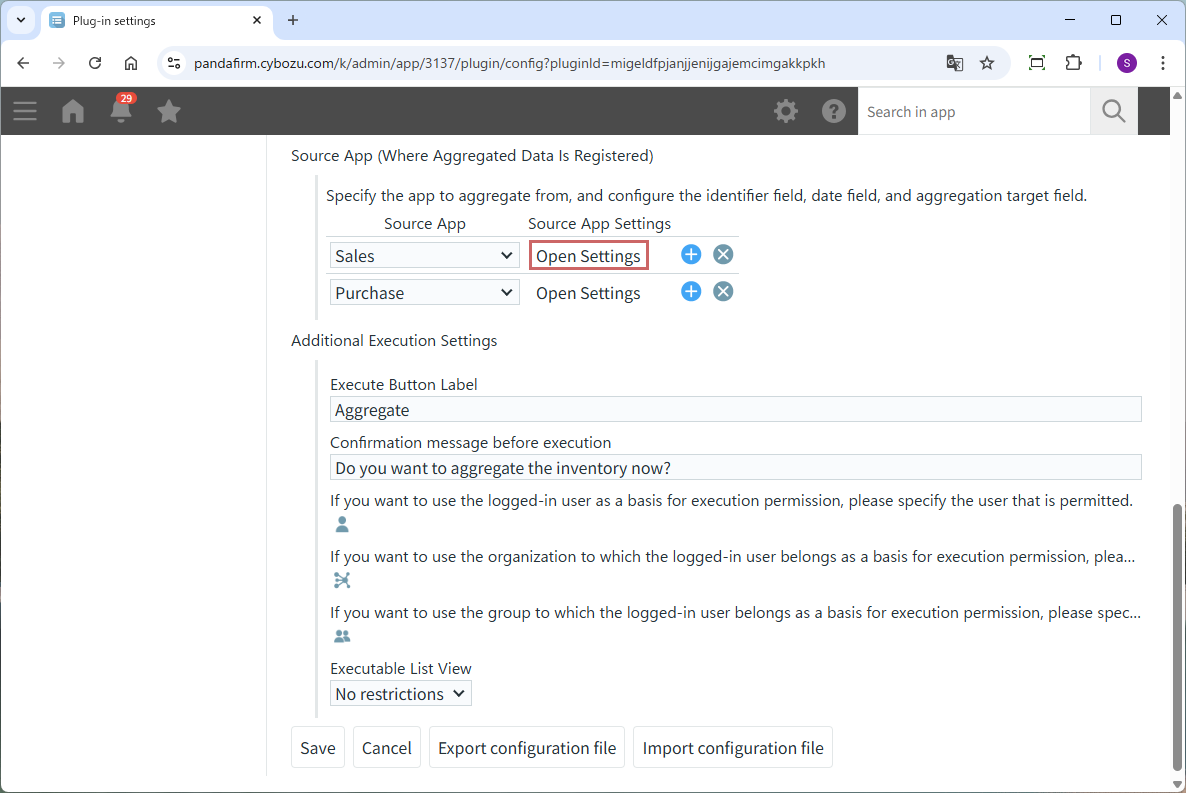The width and height of the screenshot is (1186, 793).
Task: Add a row after the Purchase source app
Action: 691,292
